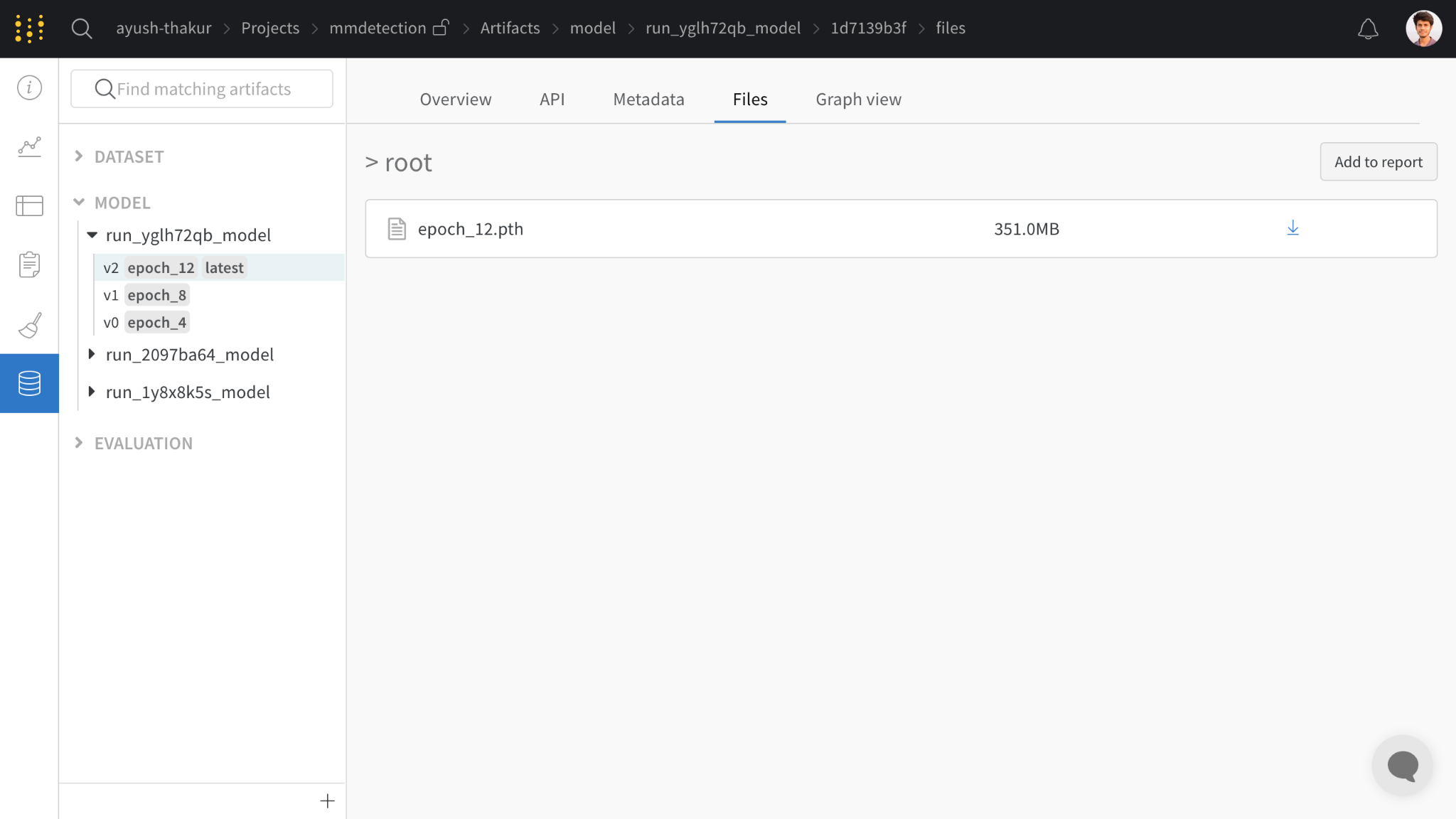This screenshot has width=1456, height=819.
Task: Click the plus icon at sidebar bottom
Action: (x=327, y=801)
